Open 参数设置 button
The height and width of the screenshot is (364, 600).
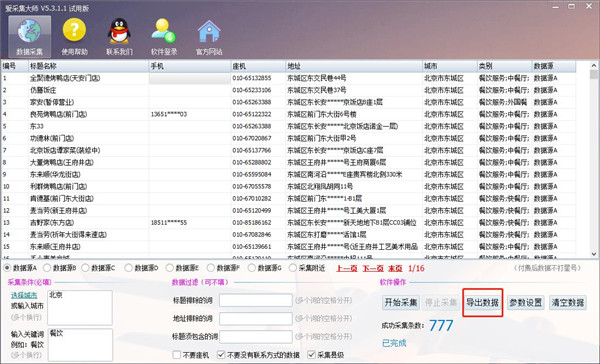pos(526,302)
